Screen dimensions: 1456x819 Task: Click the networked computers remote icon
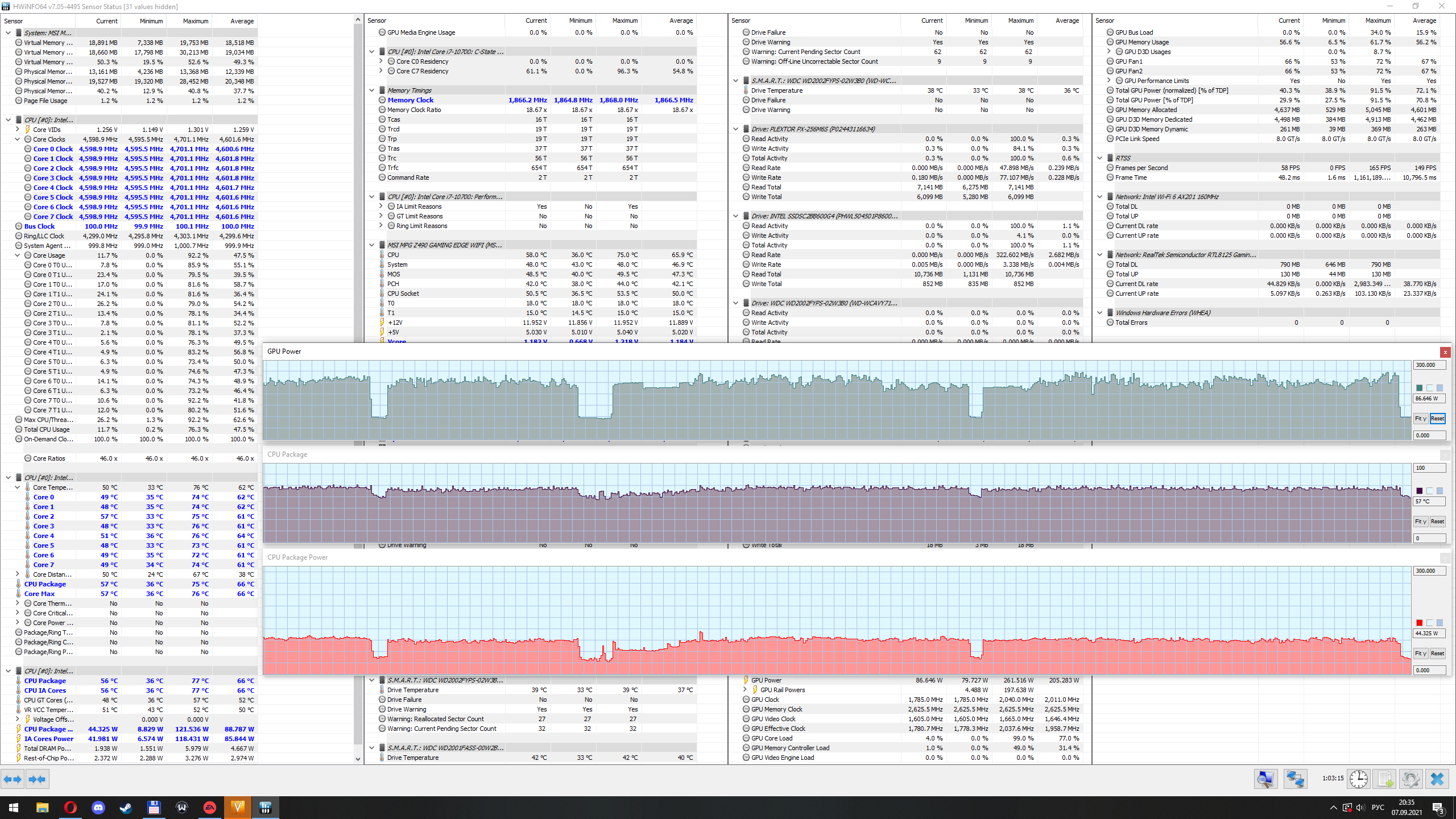click(x=1295, y=779)
